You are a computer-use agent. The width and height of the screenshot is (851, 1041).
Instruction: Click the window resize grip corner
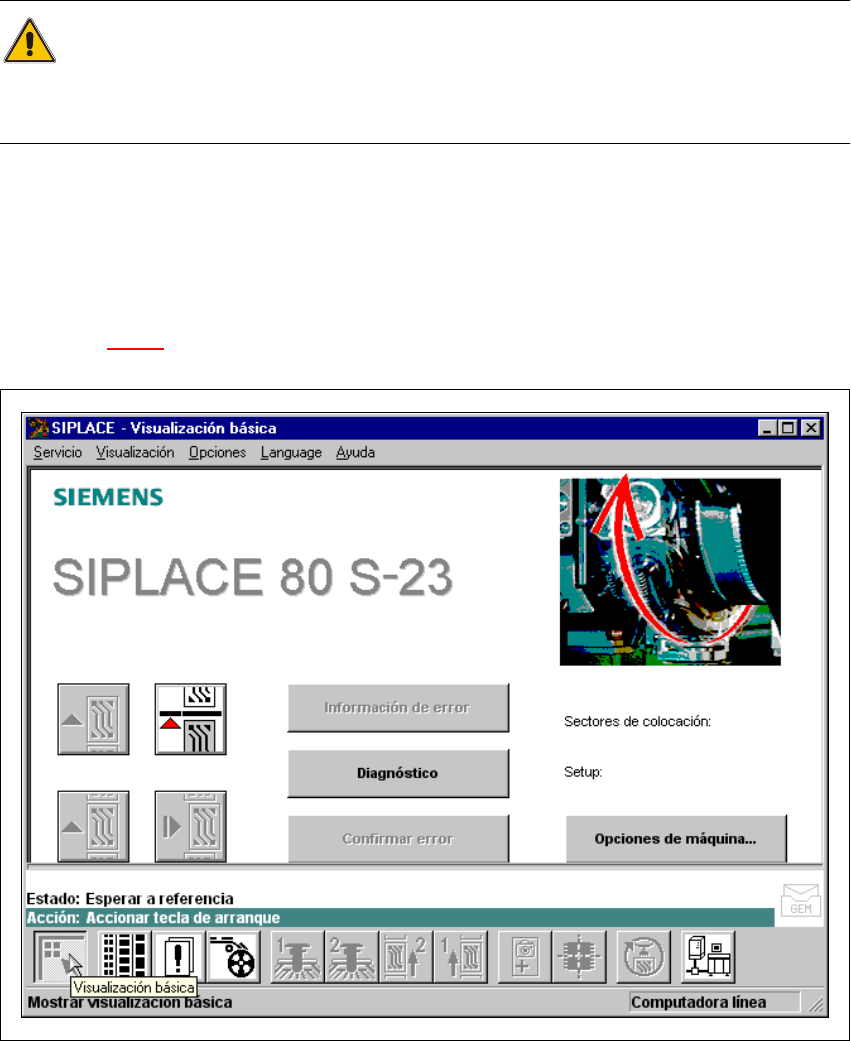pos(815,1004)
